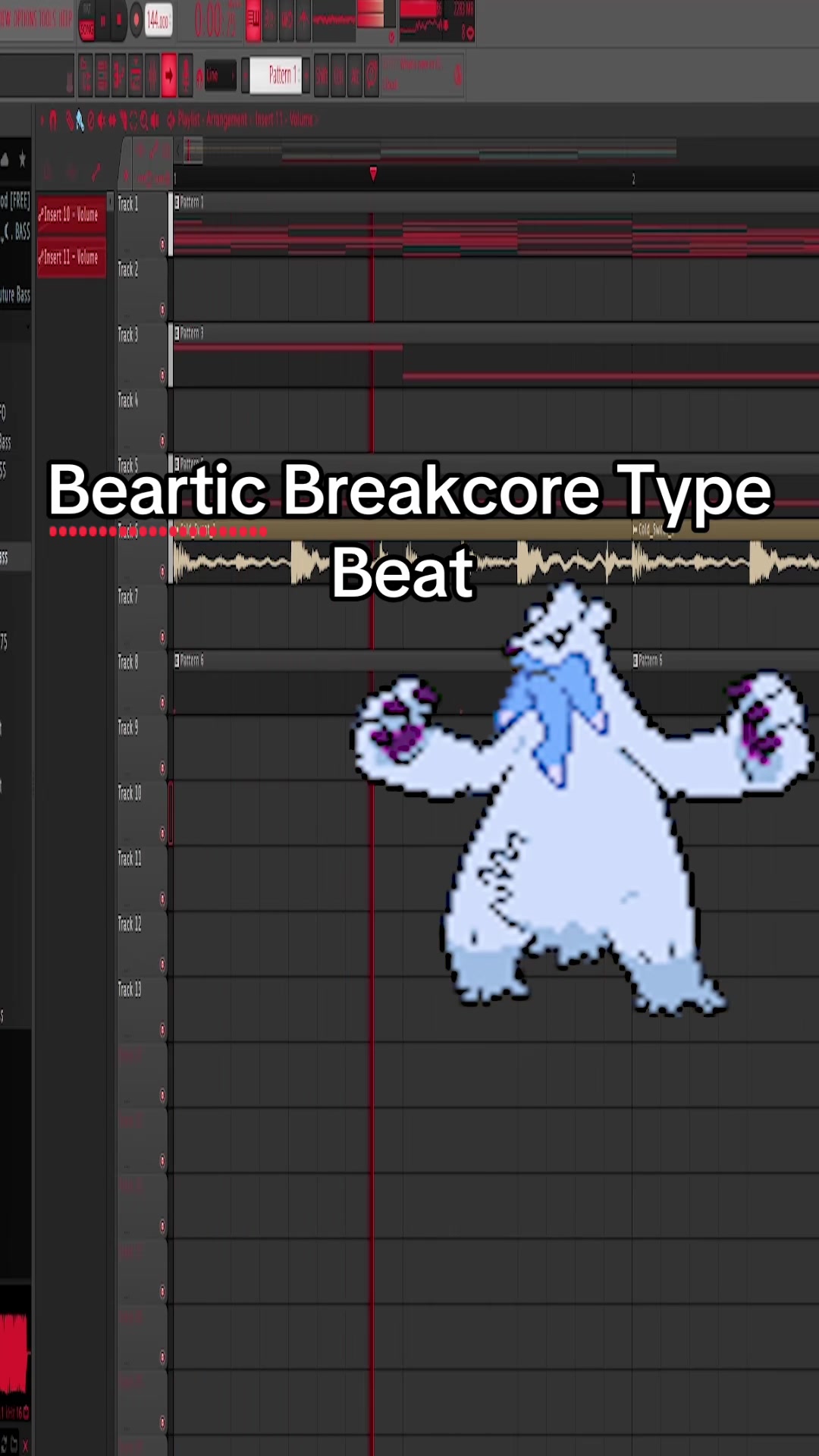Click the red playhead marker on the timeline
819x1456 pixels.
coord(373,174)
